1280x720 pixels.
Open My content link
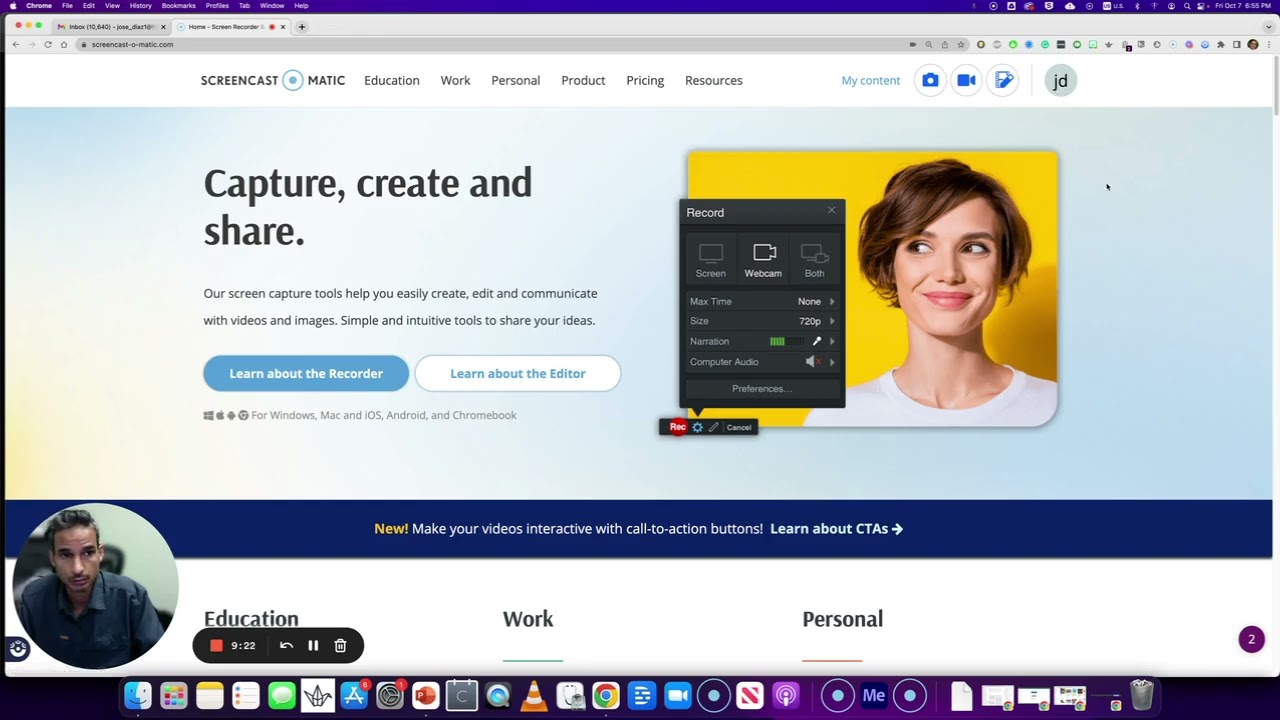pos(871,80)
